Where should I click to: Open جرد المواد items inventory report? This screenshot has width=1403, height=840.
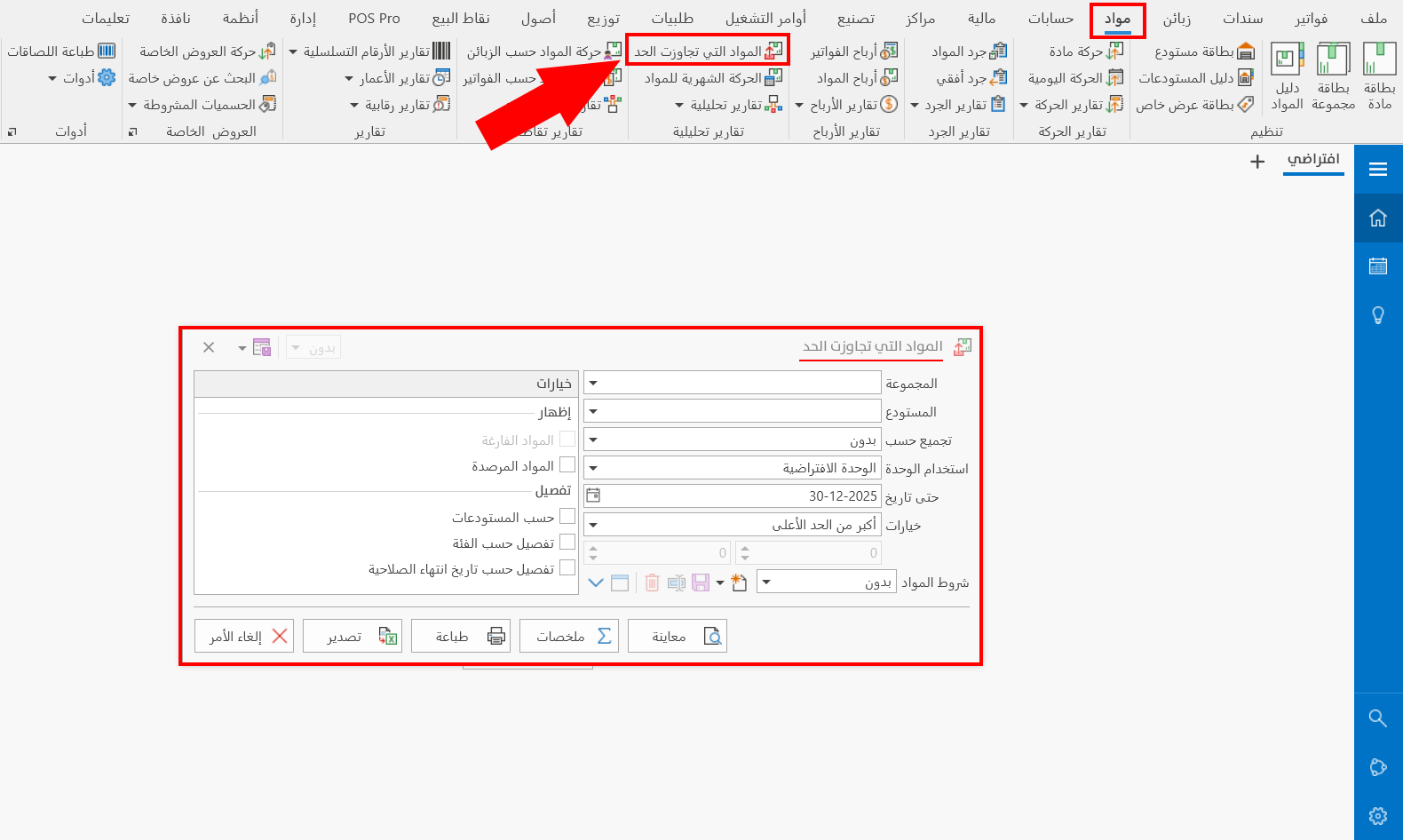[969, 52]
